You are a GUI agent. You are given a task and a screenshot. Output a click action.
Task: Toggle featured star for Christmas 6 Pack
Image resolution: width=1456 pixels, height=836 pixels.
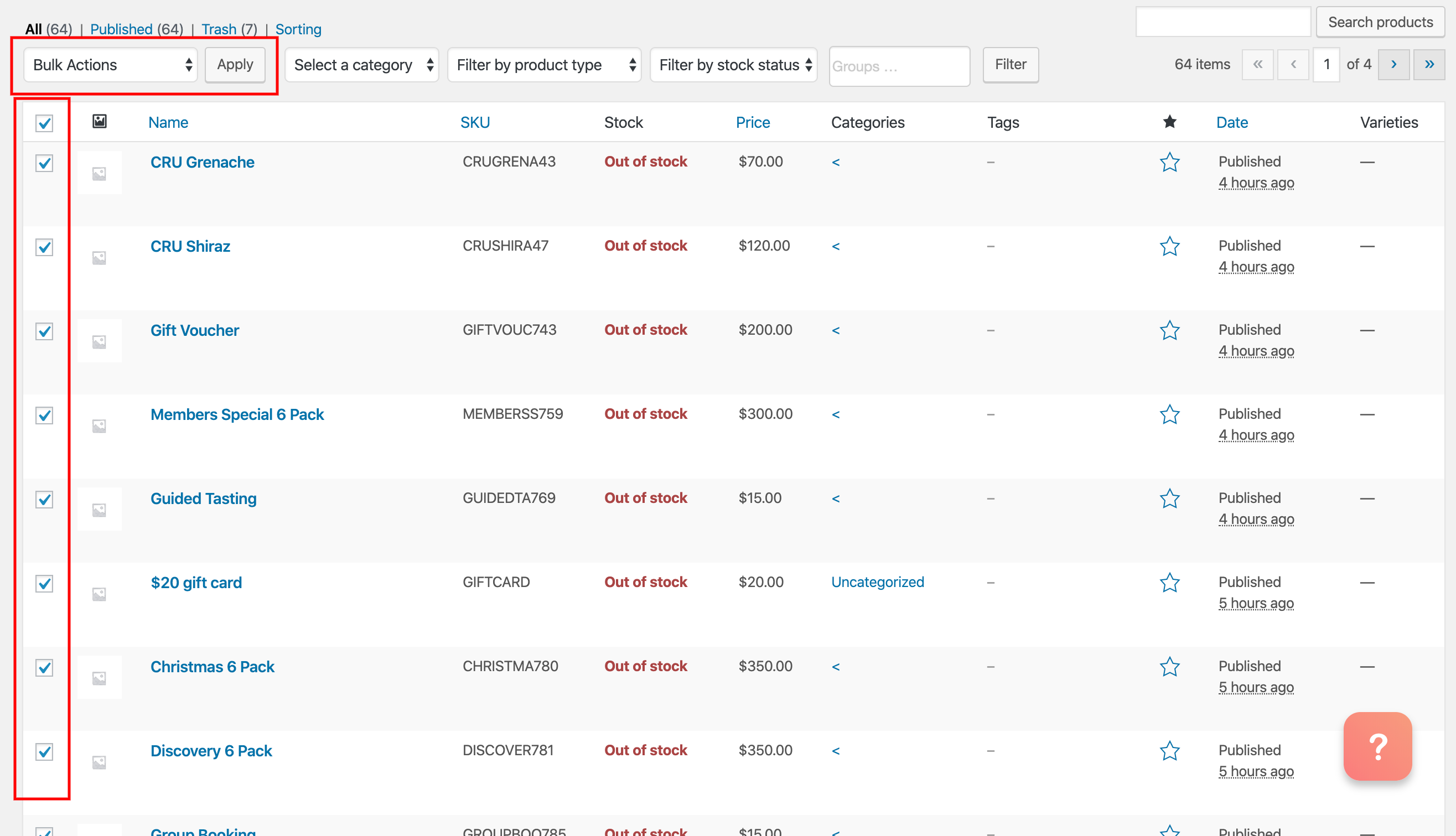click(1169, 667)
